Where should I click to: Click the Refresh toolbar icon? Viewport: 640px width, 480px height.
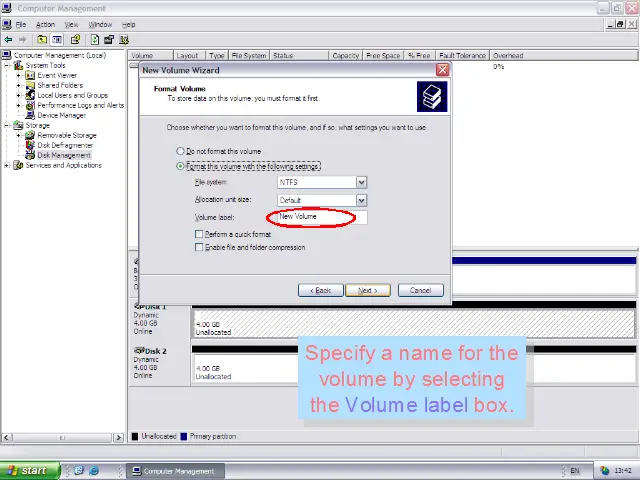(x=95, y=40)
